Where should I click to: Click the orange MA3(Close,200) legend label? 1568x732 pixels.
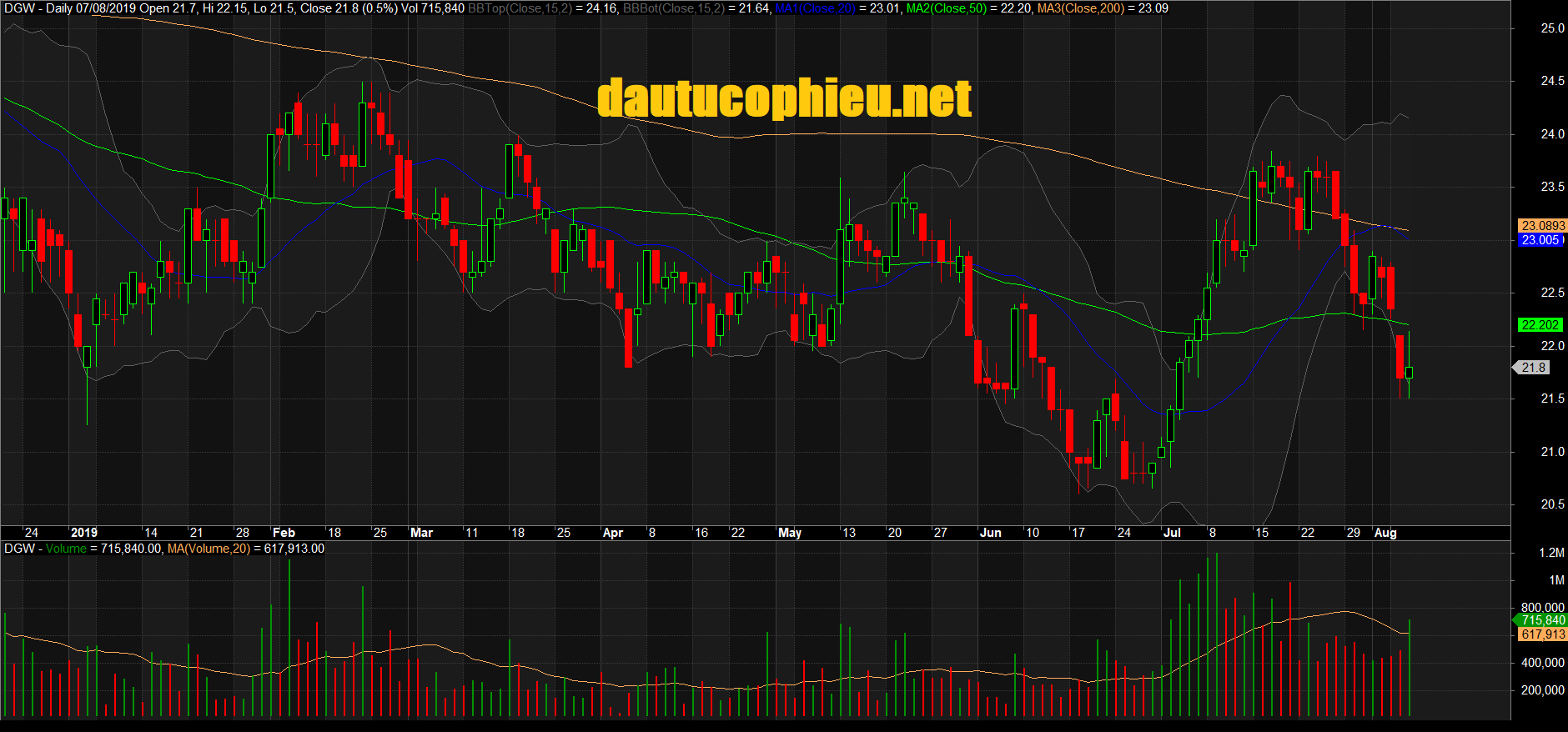1079,8
